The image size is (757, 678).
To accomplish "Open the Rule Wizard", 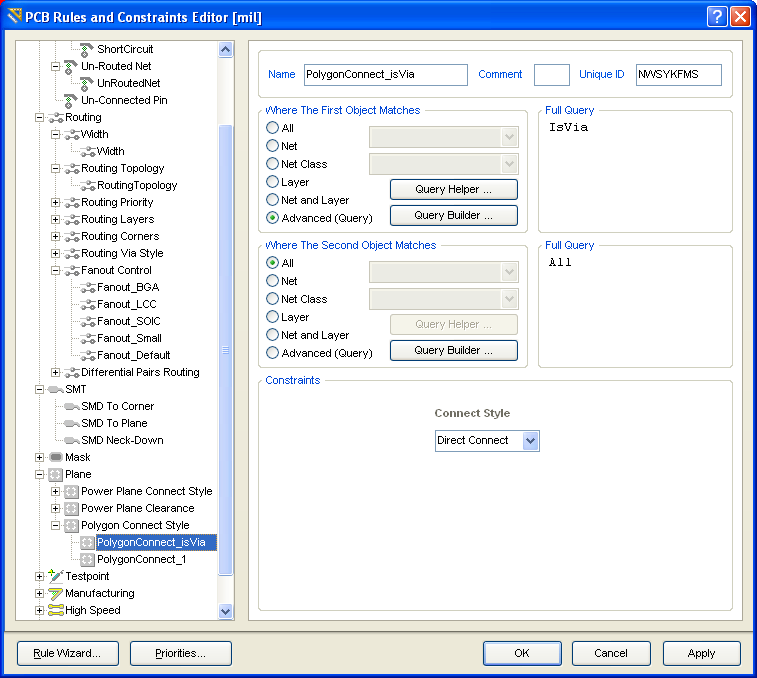I will click(x=67, y=653).
